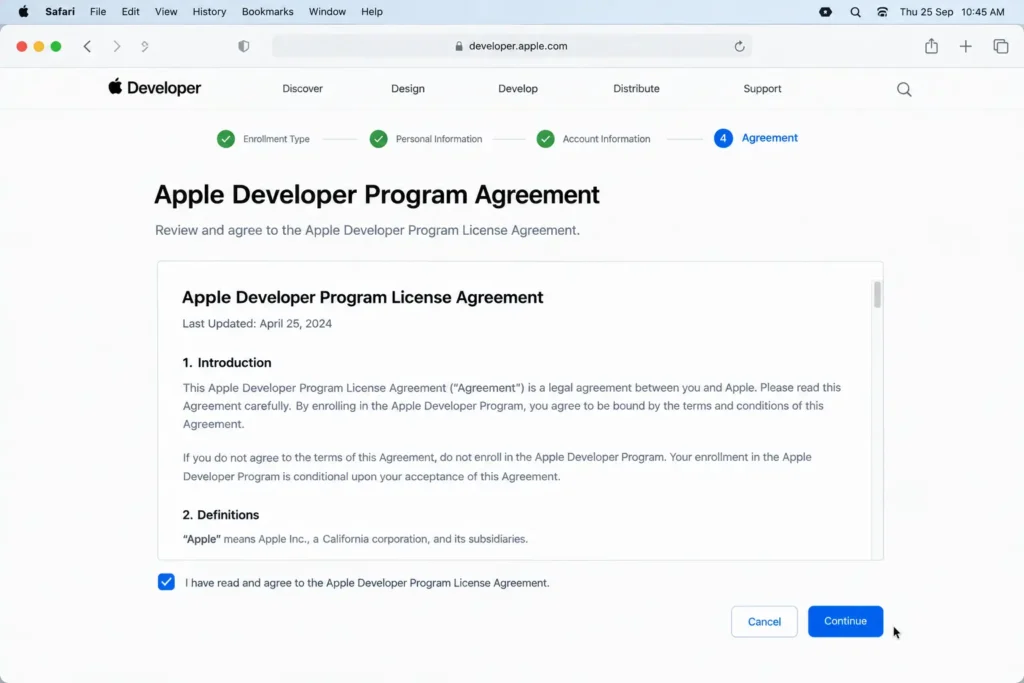The image size is (1024, 683).
Task: Click the Personal Information green checkmark
Action: click(x=379, y=139)
